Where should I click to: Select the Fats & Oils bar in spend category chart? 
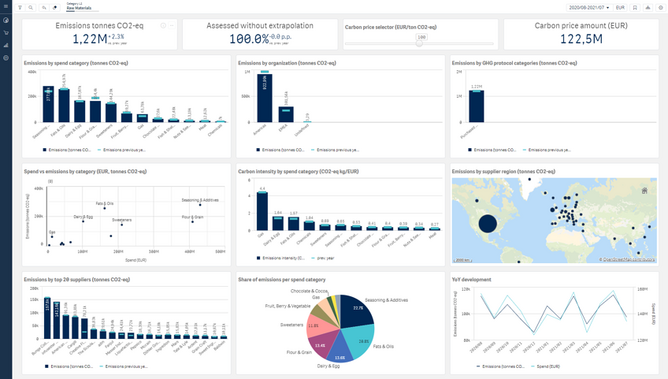tap(64, 106)
